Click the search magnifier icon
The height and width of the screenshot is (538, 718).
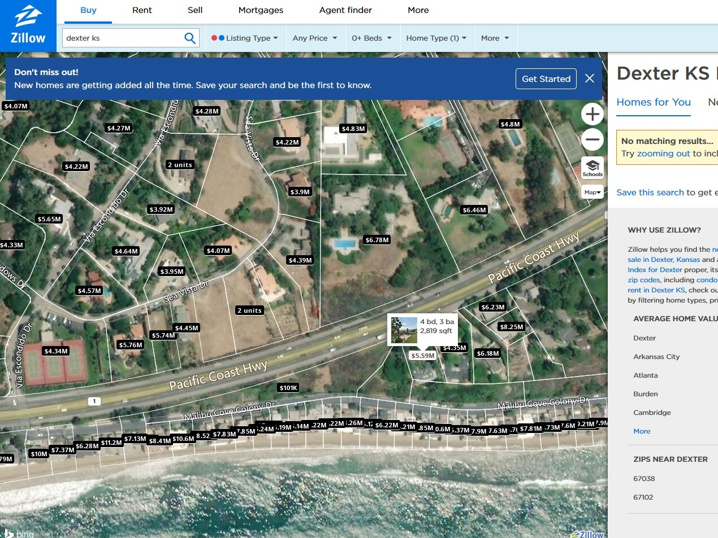190,38
